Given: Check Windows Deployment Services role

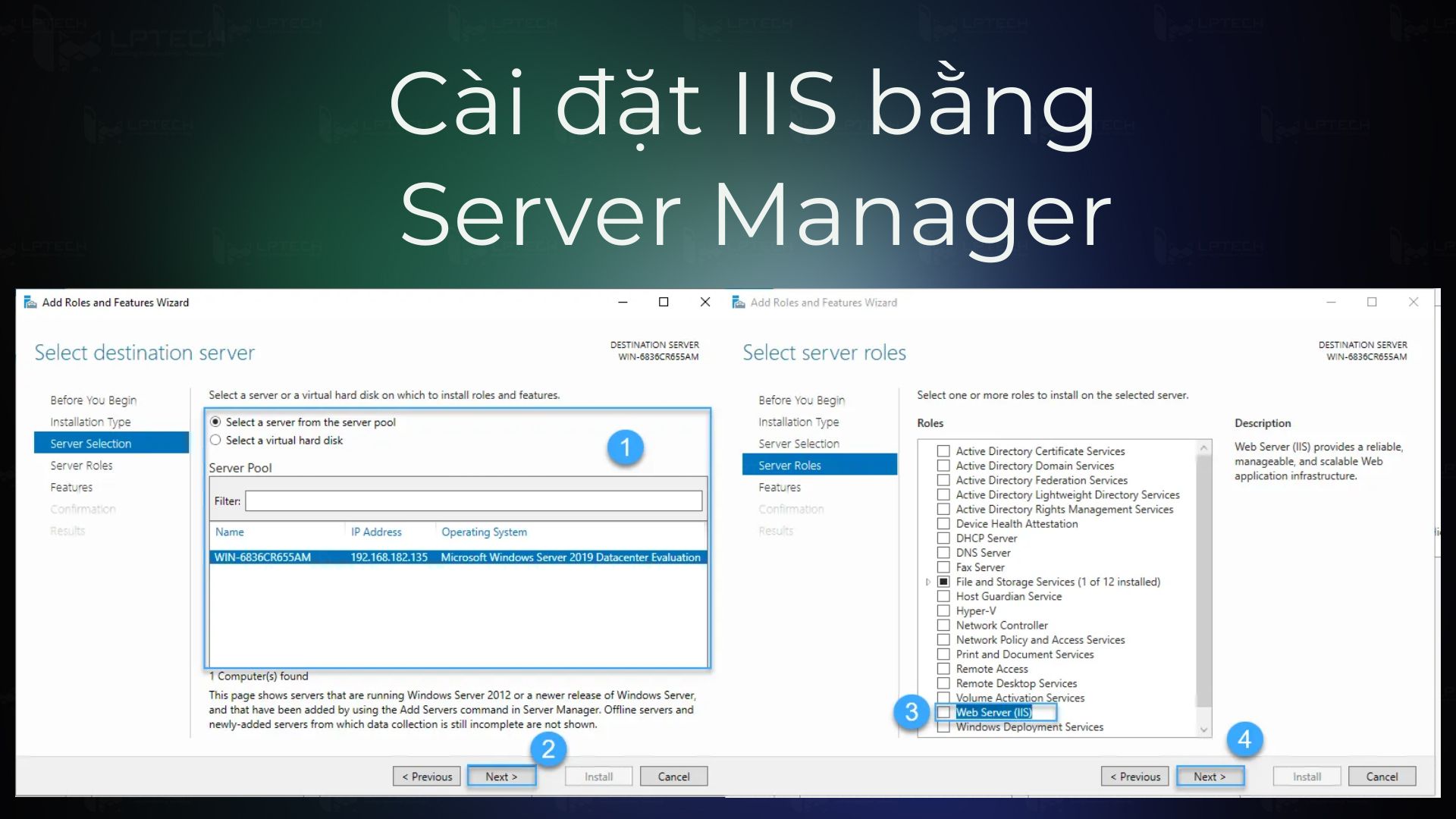Looking at the screenshot, I should (x=943, y=726).
